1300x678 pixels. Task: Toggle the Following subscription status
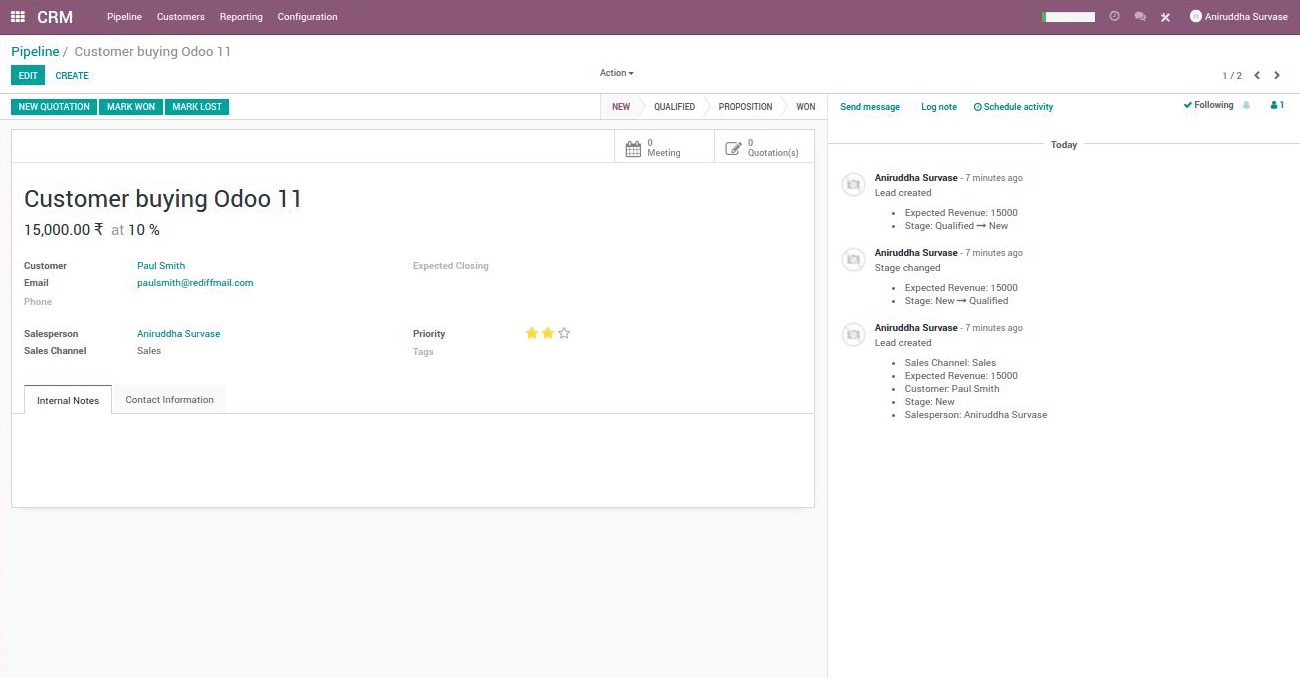tap(1208, 105)
